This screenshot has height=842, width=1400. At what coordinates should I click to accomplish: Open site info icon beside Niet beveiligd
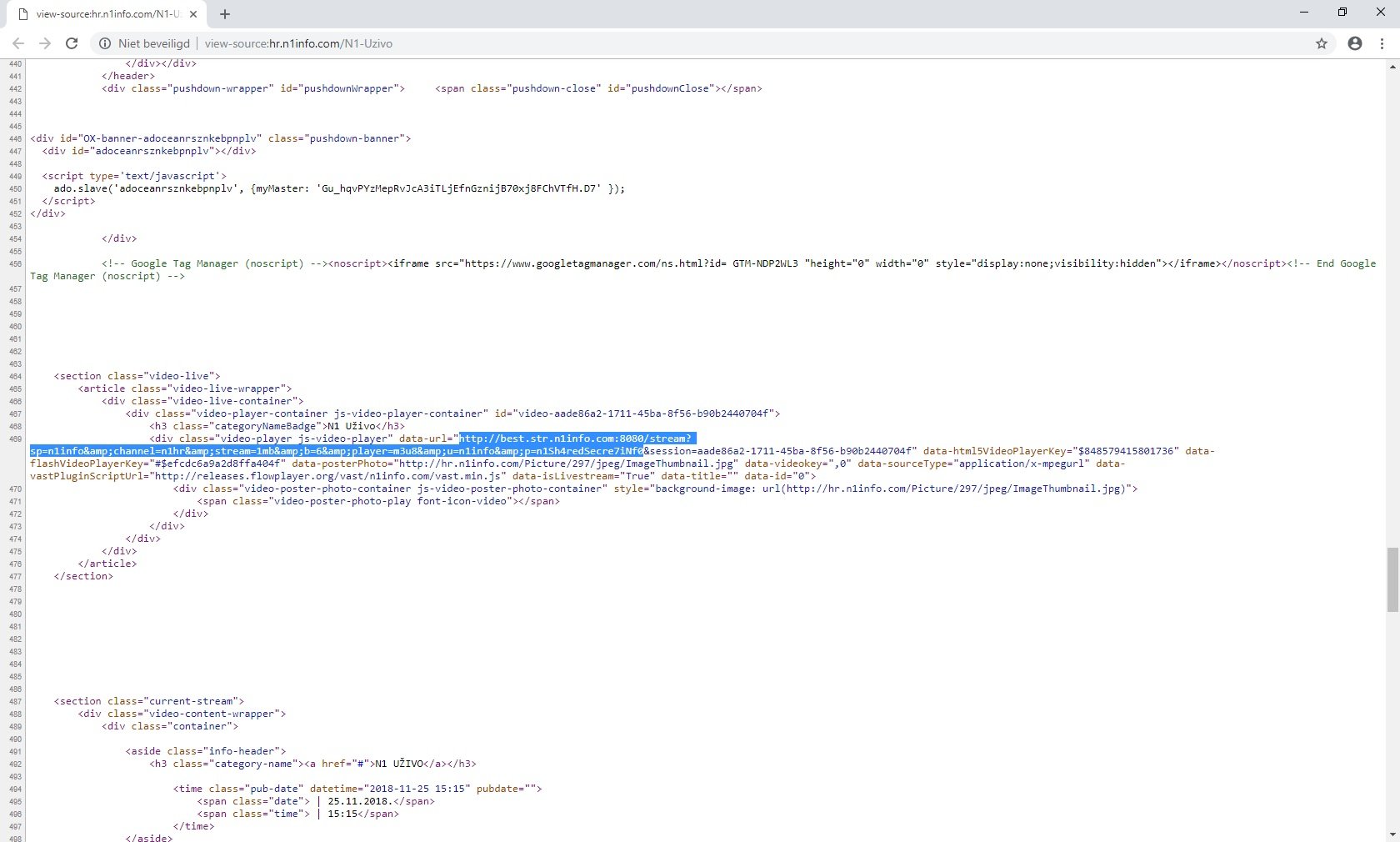(105, 43)
